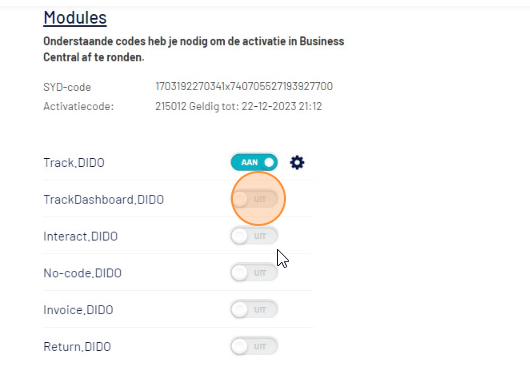Select the Invoice.DIDO label text

click(78, 310)
